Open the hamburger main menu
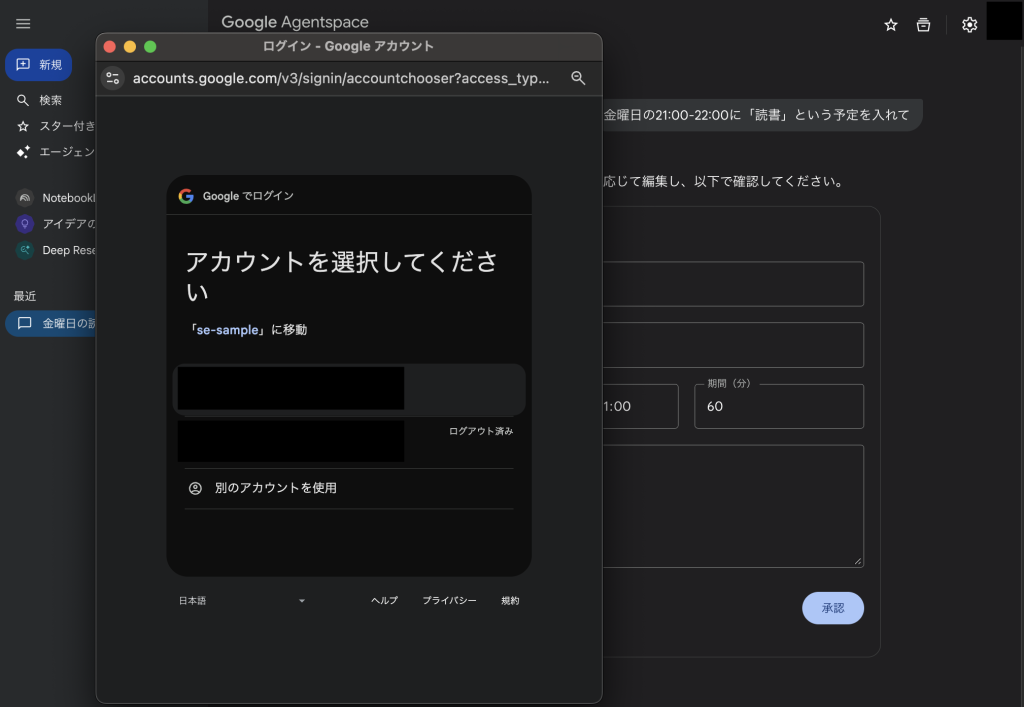The width and height of the screenshot is (1024, 707). click(x=23, y=24)
